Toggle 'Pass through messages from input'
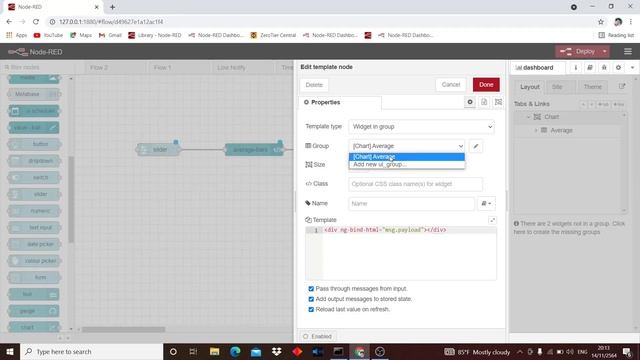This screenshot has width=640, height=360. tap(311, 289)
